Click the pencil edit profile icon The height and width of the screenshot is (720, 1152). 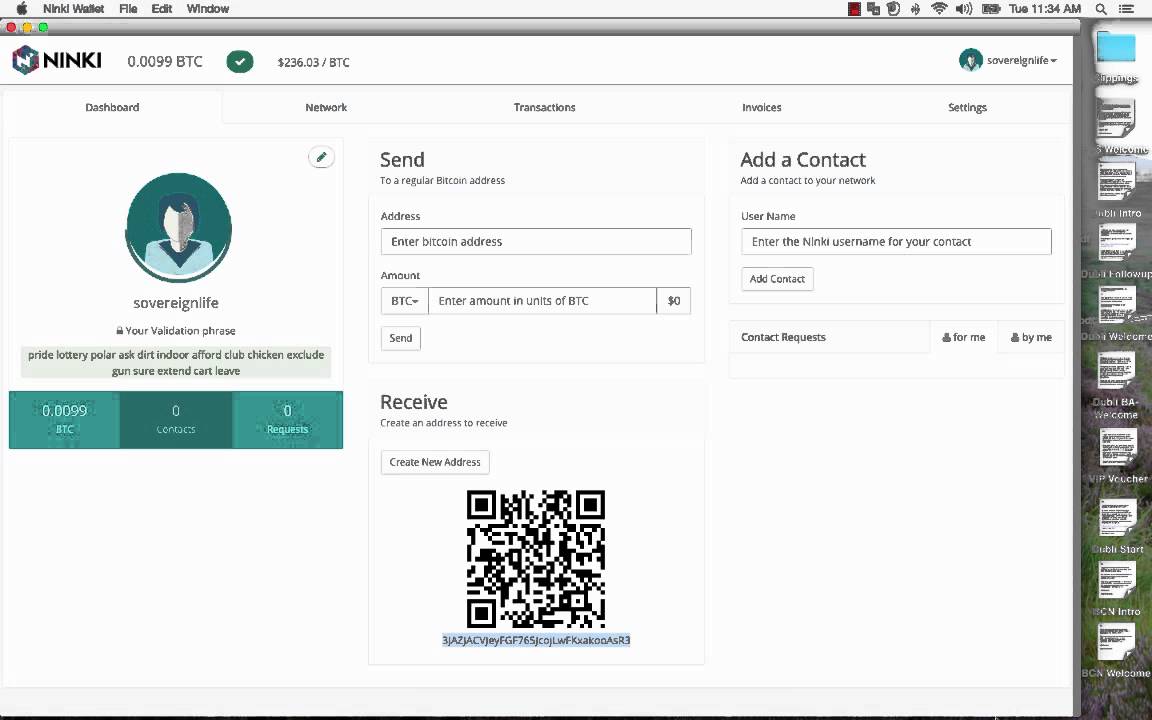(x=321, y=156)
